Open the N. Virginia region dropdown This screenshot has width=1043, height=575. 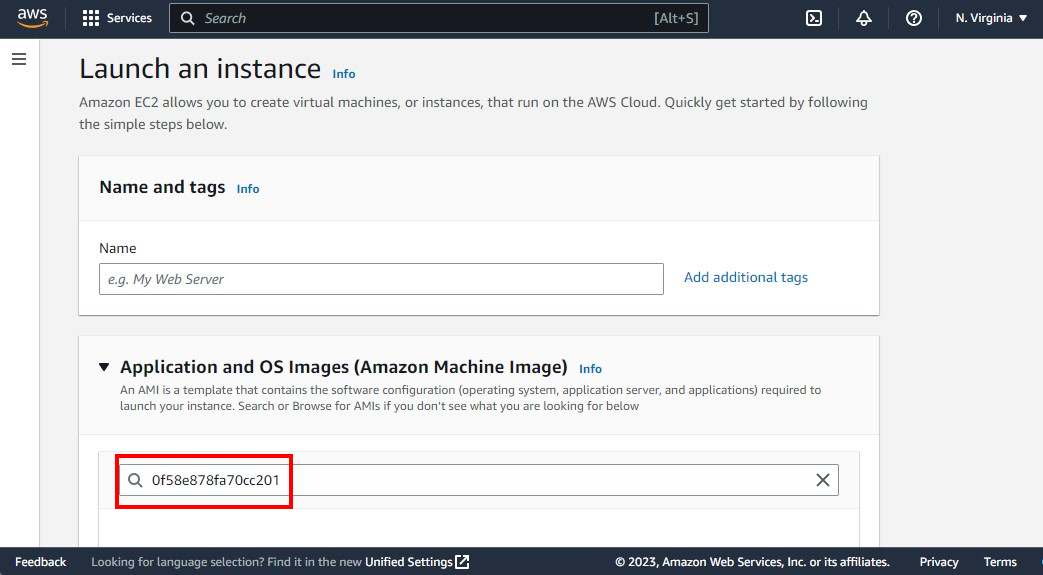991,18
